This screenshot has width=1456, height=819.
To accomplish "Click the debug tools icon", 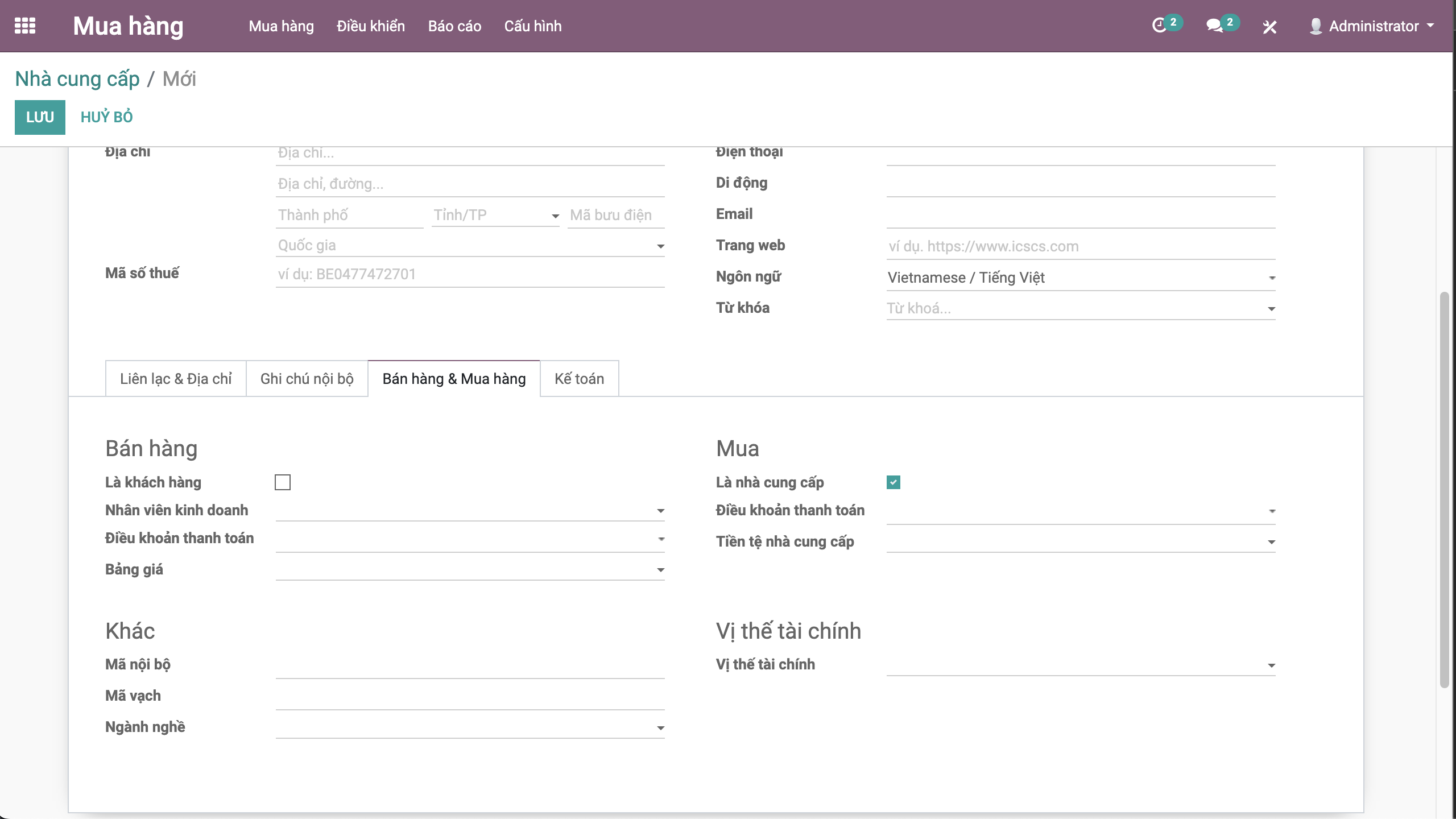I will tap(1269, 27).
